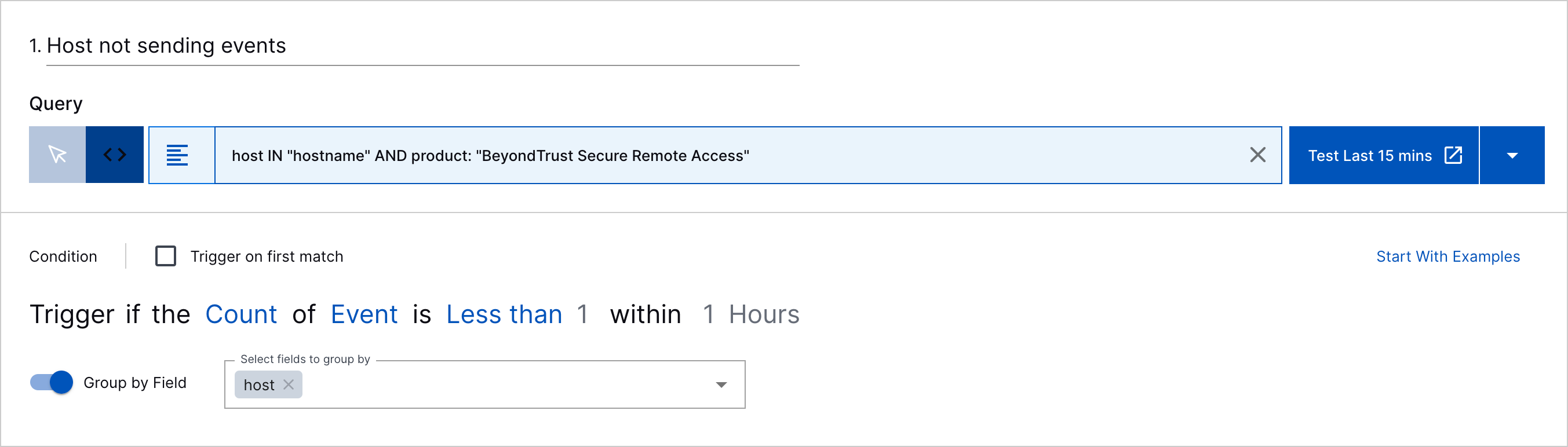Edit the time window number before Hours
This screenshot has width=1568, height=447.
[708, 314]
